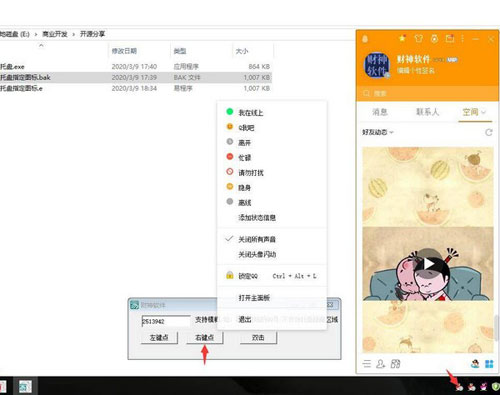The width and height of the screenshot is (500, 395).
Task: Open the blue app manager tiles icon
Action: click(489, 364)
